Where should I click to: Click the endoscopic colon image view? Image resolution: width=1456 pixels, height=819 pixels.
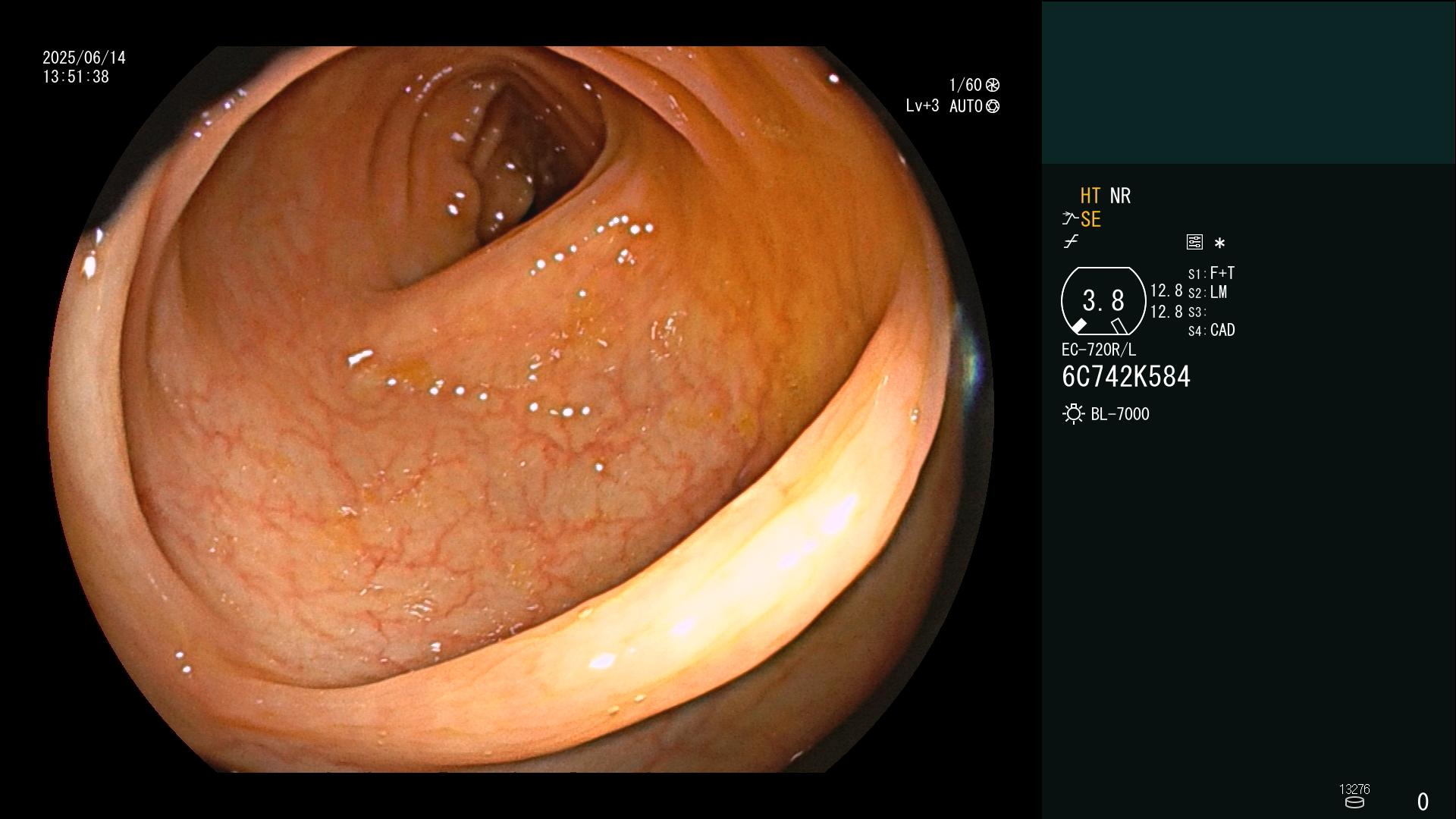(520, 409)
